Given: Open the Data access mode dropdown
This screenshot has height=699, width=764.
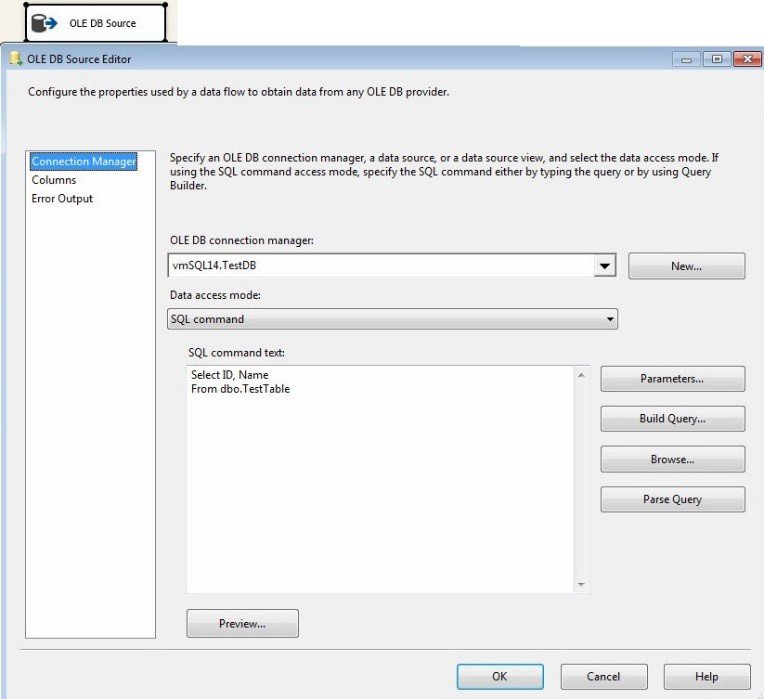Looking at the screenshot, I should coord(392,319).
